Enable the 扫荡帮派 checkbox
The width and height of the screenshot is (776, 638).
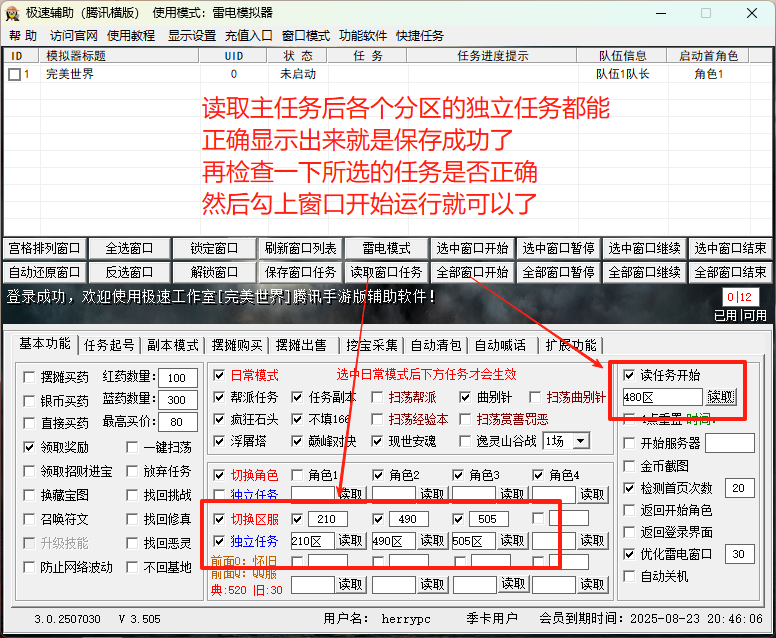(377, 397)
